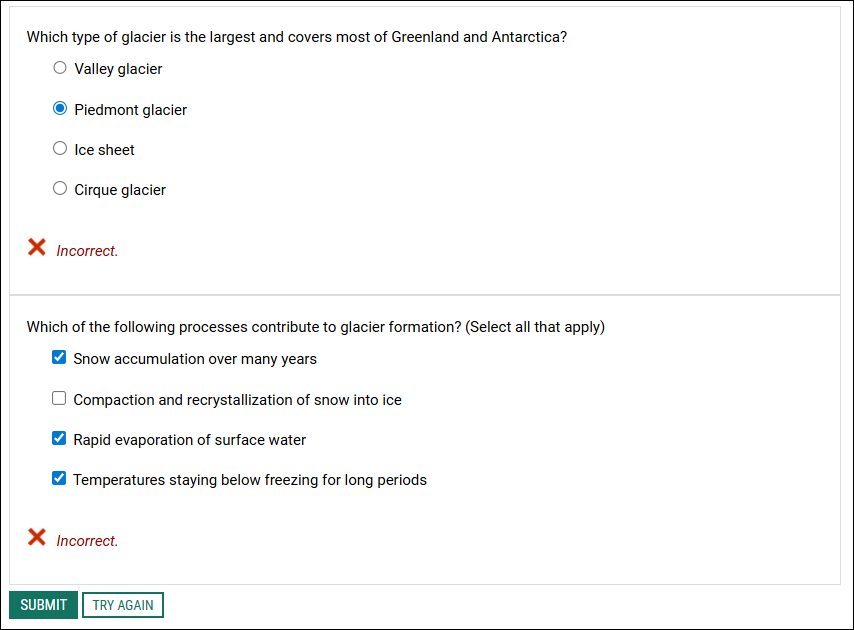This screenshot has height=630, width=854.
Task: Select the Ice sheet answer option
Action: click(59, 148)
